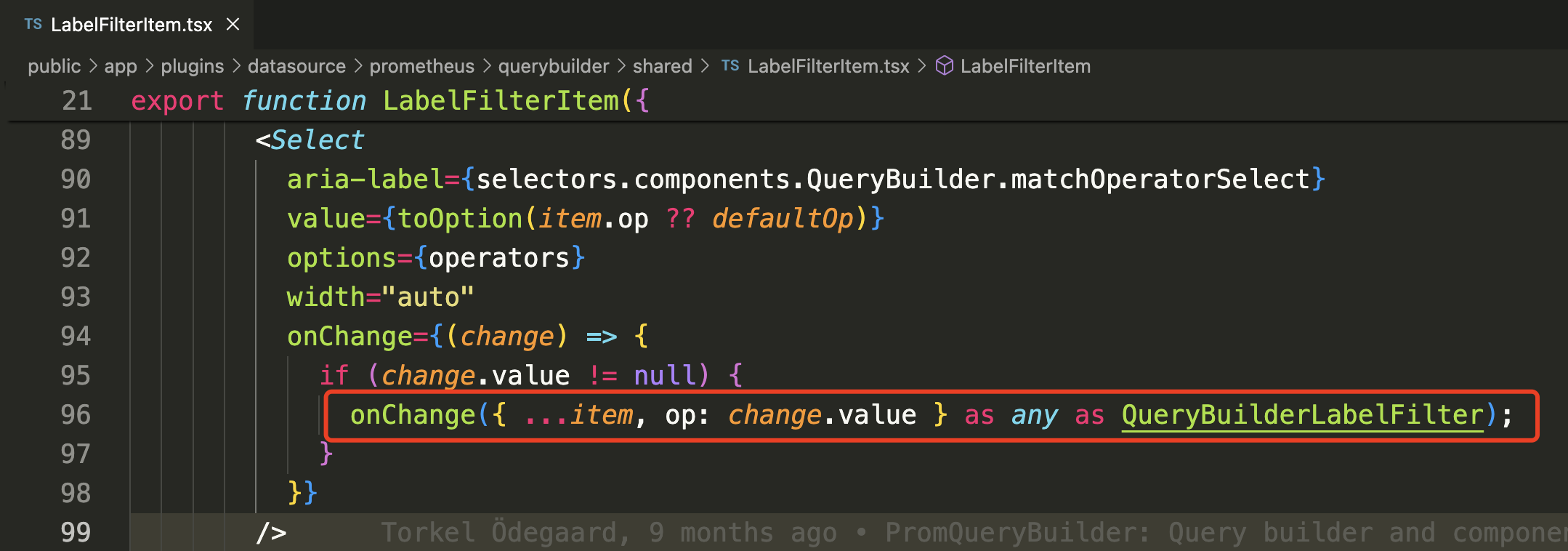Click the datasource breadcrumb entry

[296, 65]
